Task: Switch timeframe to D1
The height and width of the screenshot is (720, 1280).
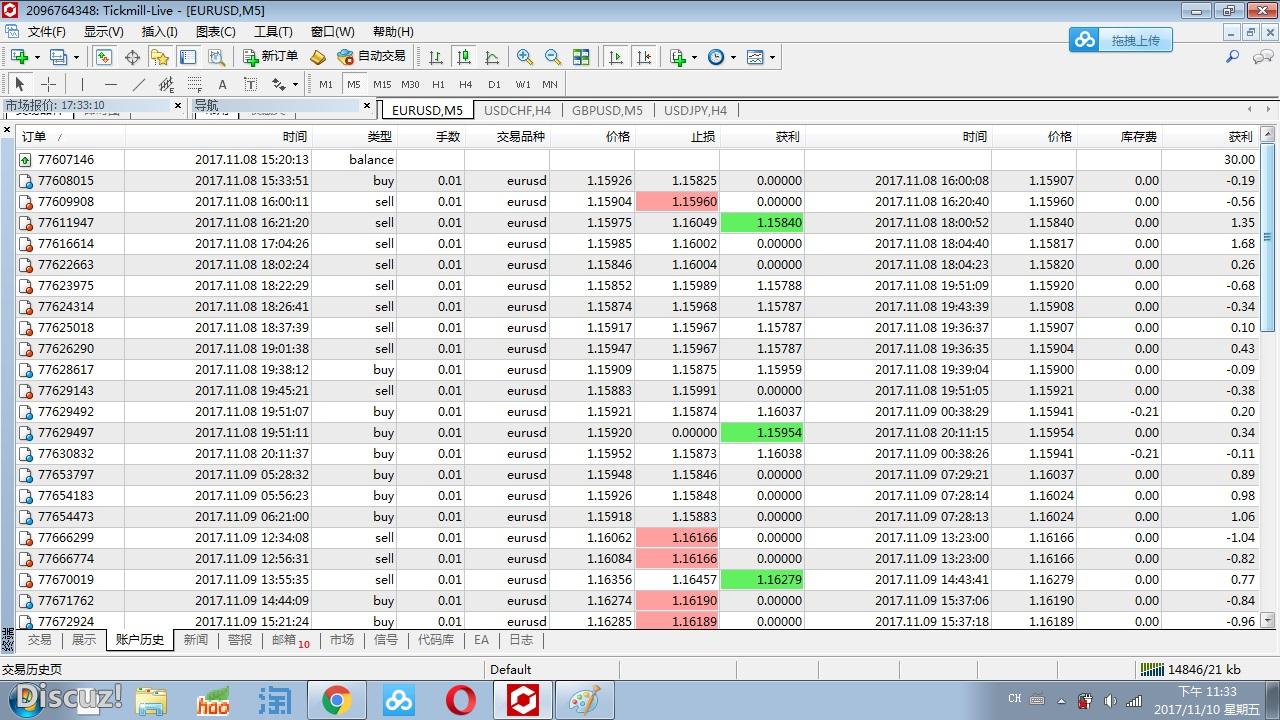Action: tap(494, 84)
